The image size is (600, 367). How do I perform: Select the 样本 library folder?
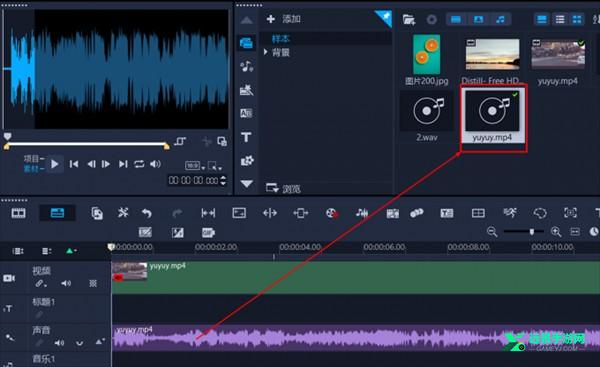coord(280,39)
